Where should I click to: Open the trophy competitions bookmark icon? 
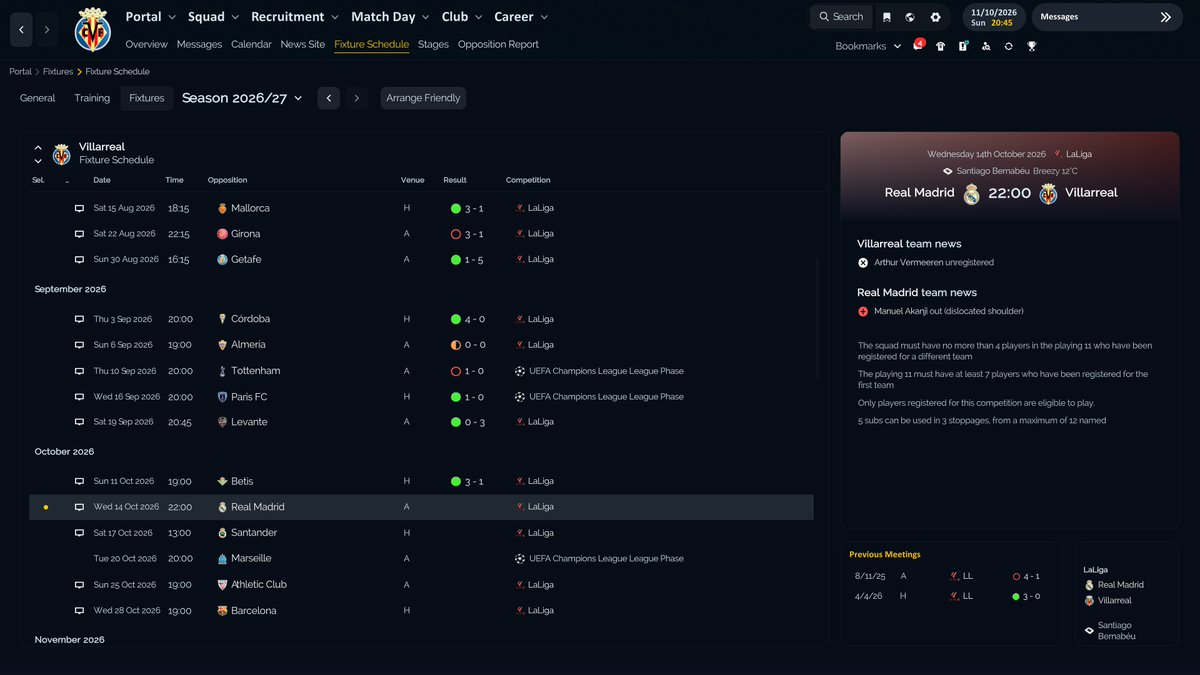[x=1032, y=46]
